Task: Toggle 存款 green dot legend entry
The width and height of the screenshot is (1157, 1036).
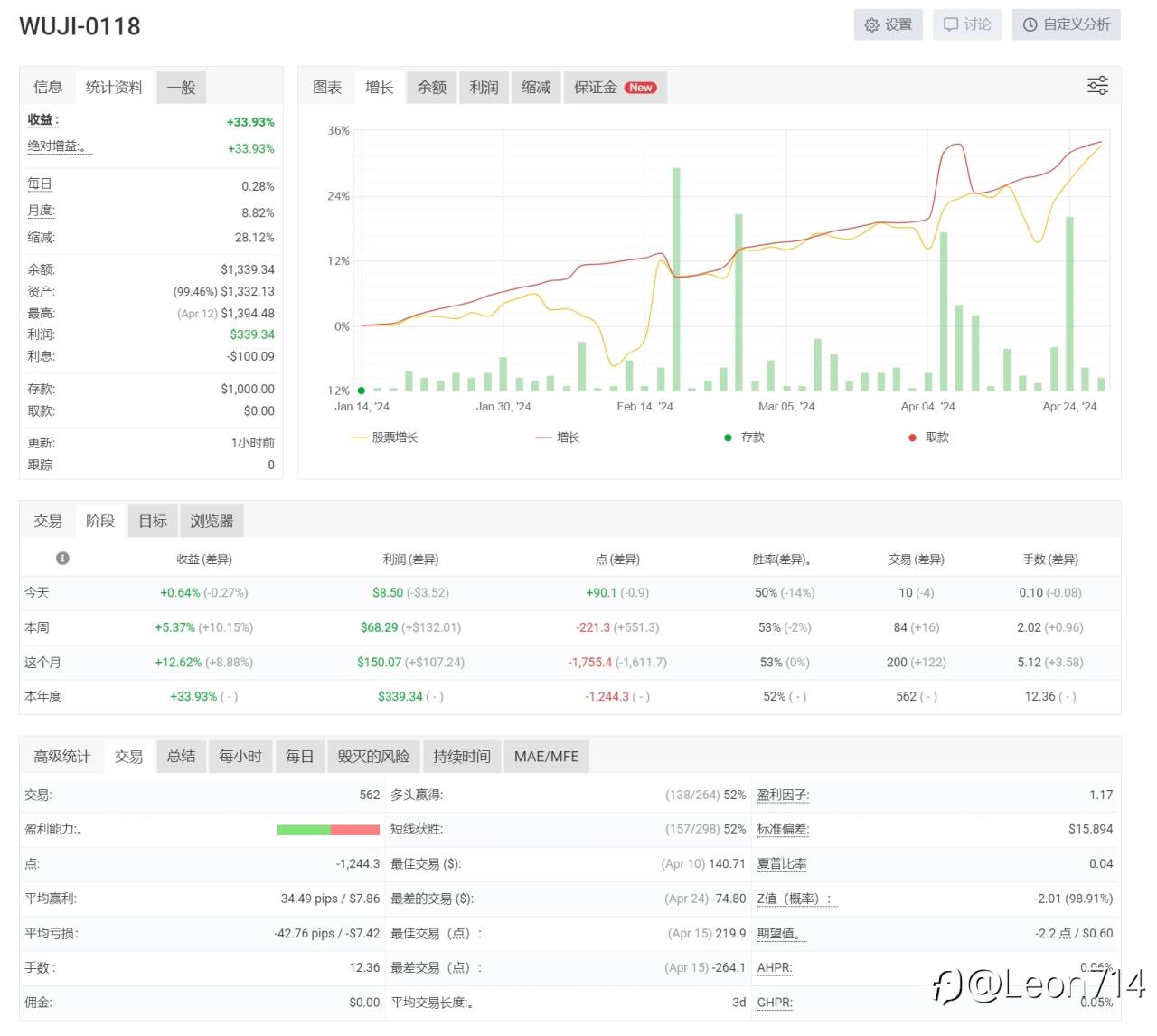Action: (744, 438)
